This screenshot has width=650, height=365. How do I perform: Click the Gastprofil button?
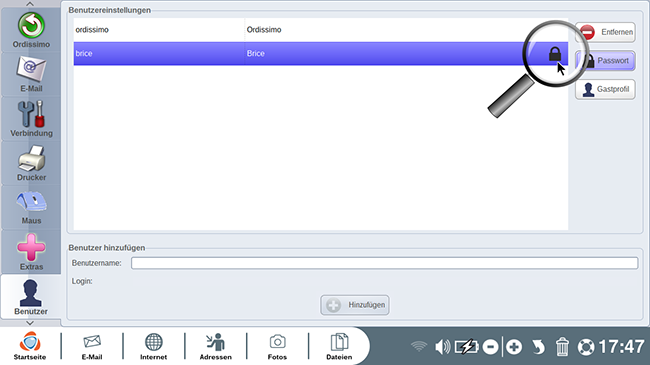pos(605,89)
